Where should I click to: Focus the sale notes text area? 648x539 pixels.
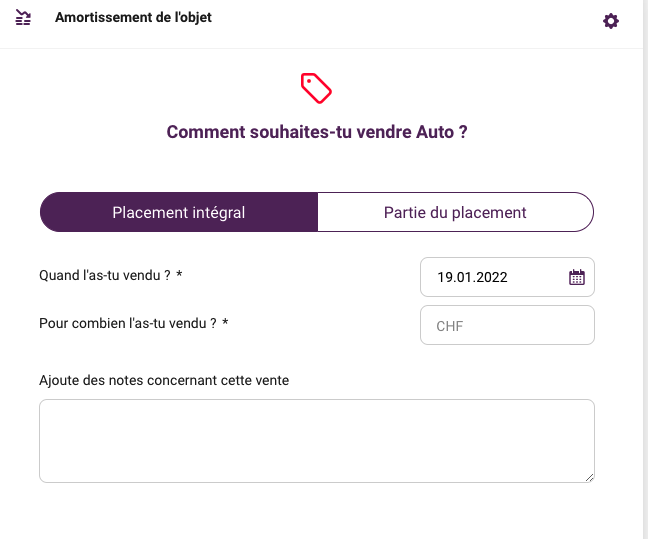pyautogui.click(x=317, y=441)
